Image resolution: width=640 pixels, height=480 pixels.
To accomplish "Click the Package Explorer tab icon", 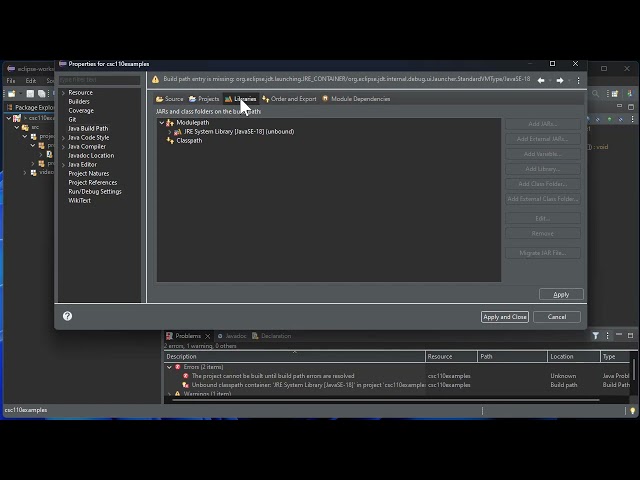I will pyautogui.click(x=9, y=107).
